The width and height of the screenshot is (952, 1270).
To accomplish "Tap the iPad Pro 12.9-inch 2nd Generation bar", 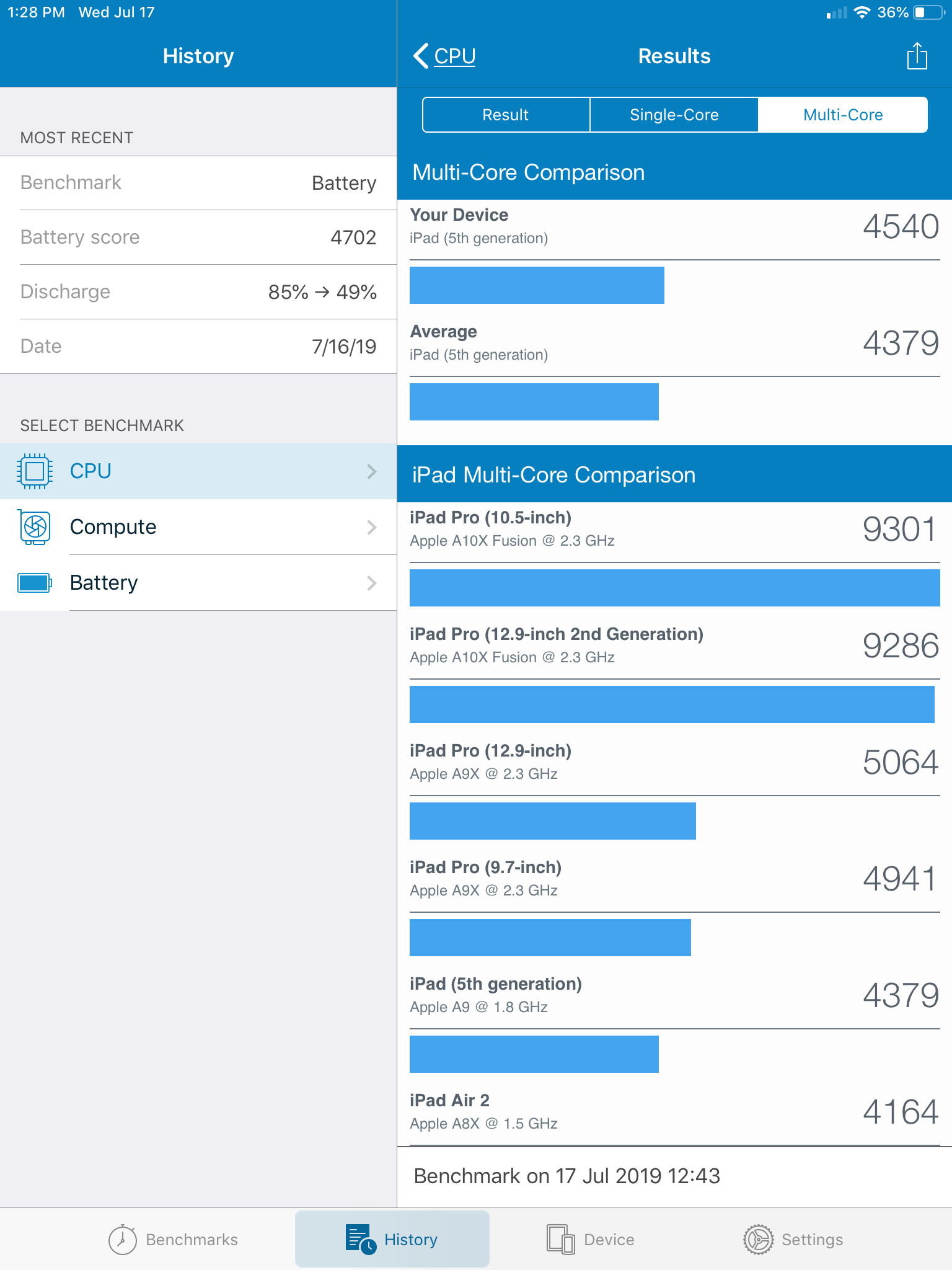I will click(672, 704).
